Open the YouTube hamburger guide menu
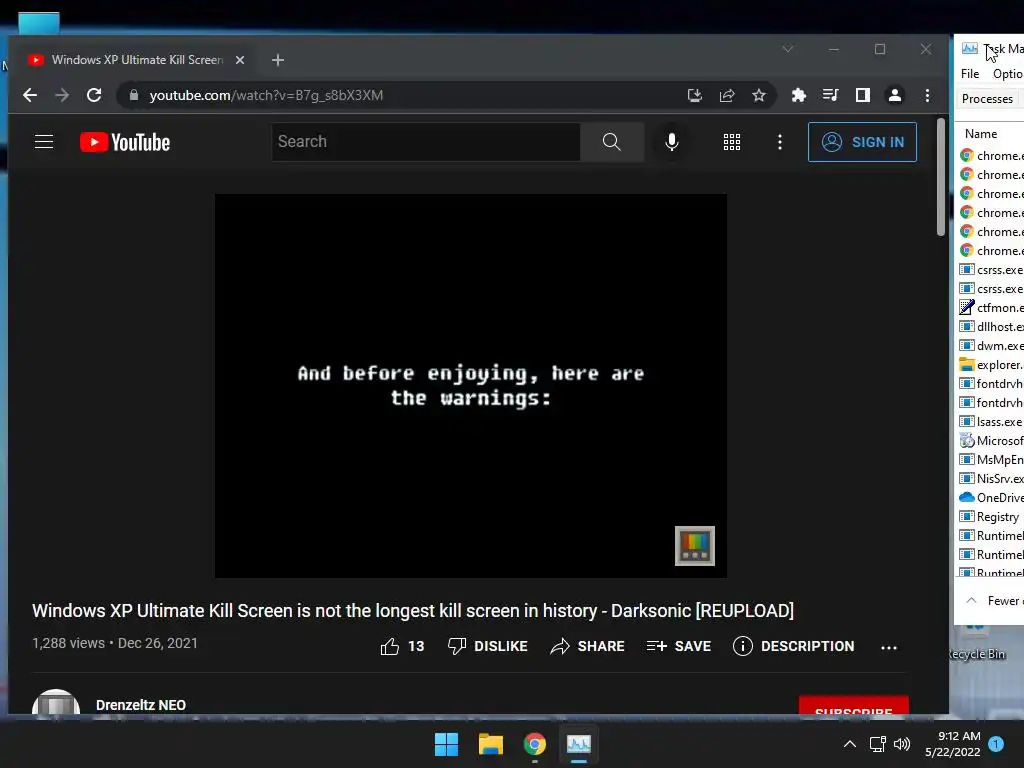1024x768 pixels. click(x=44, y=142)
